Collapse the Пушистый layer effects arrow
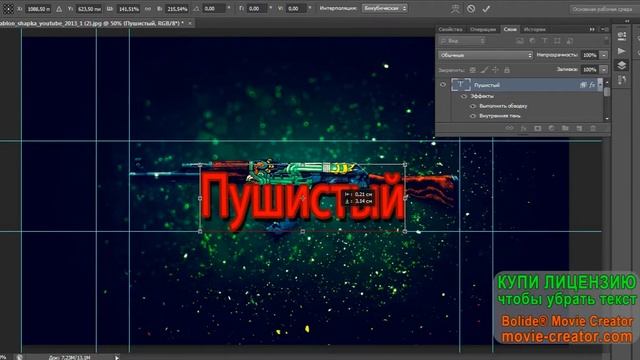Screen dimensions: 640x360 pos(600,85)
